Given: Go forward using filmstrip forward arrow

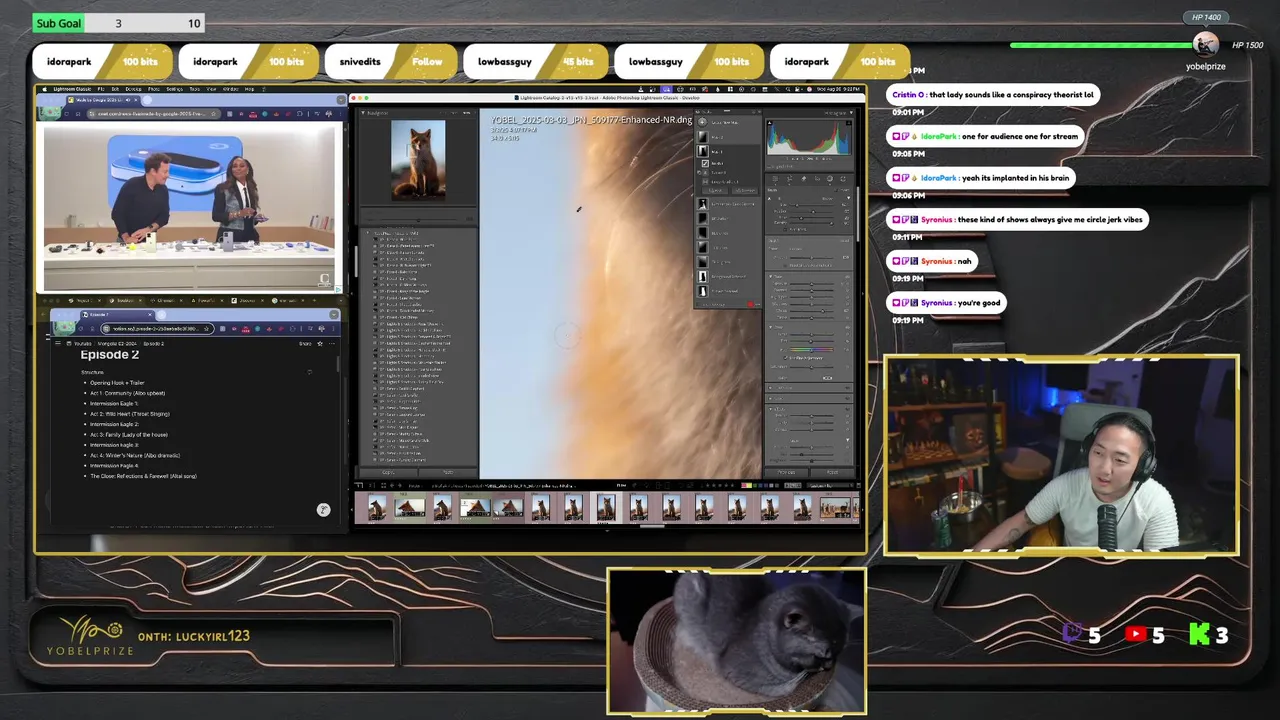Looking at the screenshot, I should click(400, 486).
